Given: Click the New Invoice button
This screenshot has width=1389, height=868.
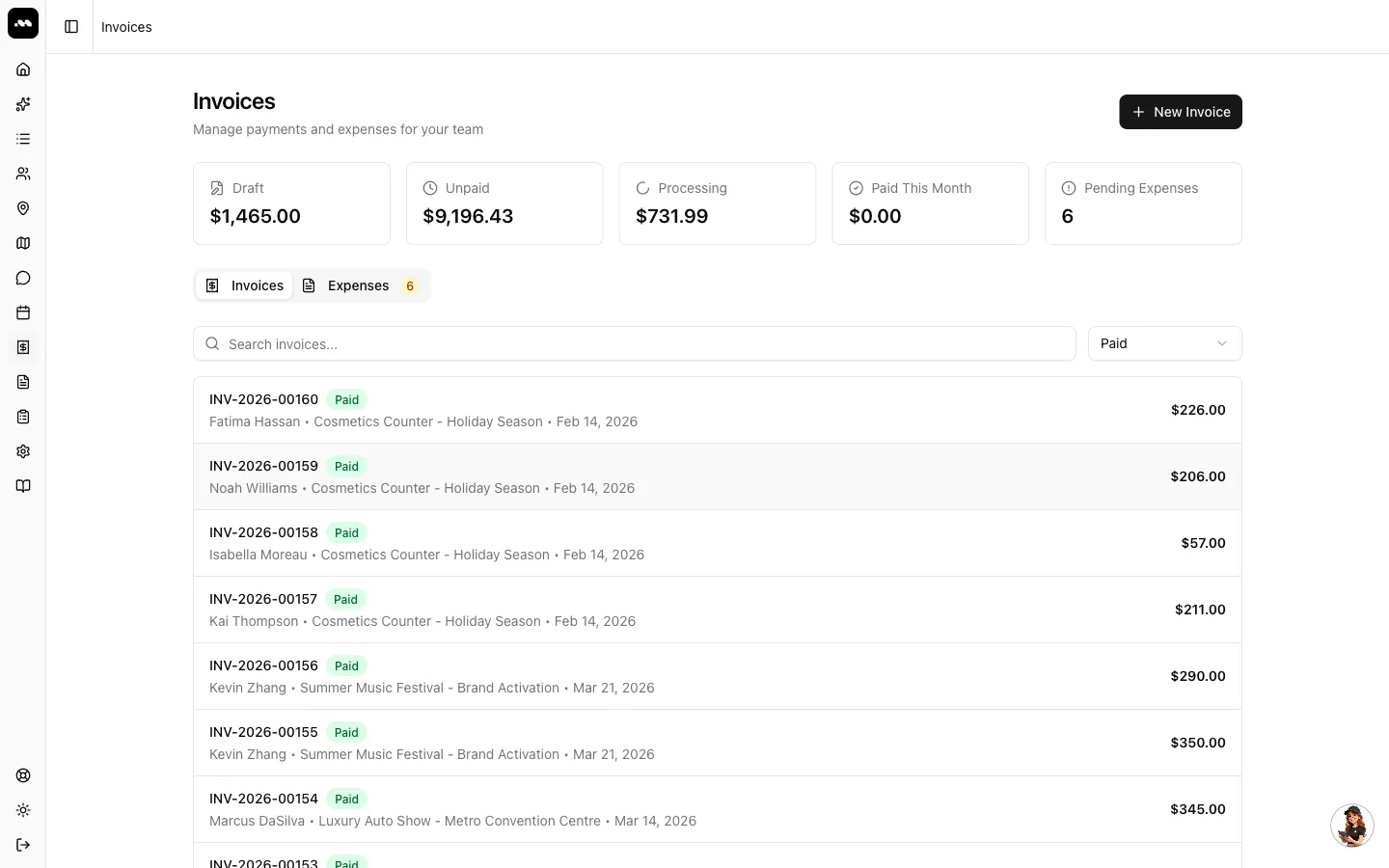Looking at the screenshot, I should [x=1181, y=112].
